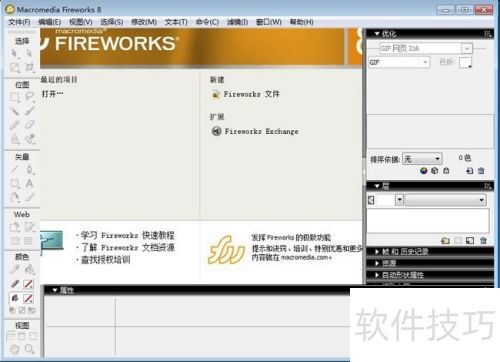This screenshot has height=362, width=500.
Task: Select the vector Line tool
Action: tap(14, 169)
